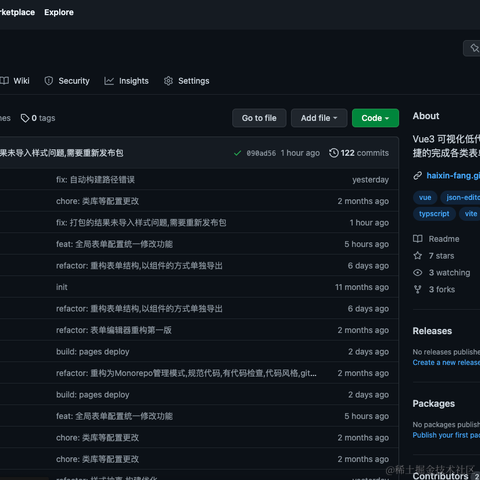
Task: Click the 'yesterday' timestamp on fix: 自动构建 row
Action: click(x=370, y=180)
